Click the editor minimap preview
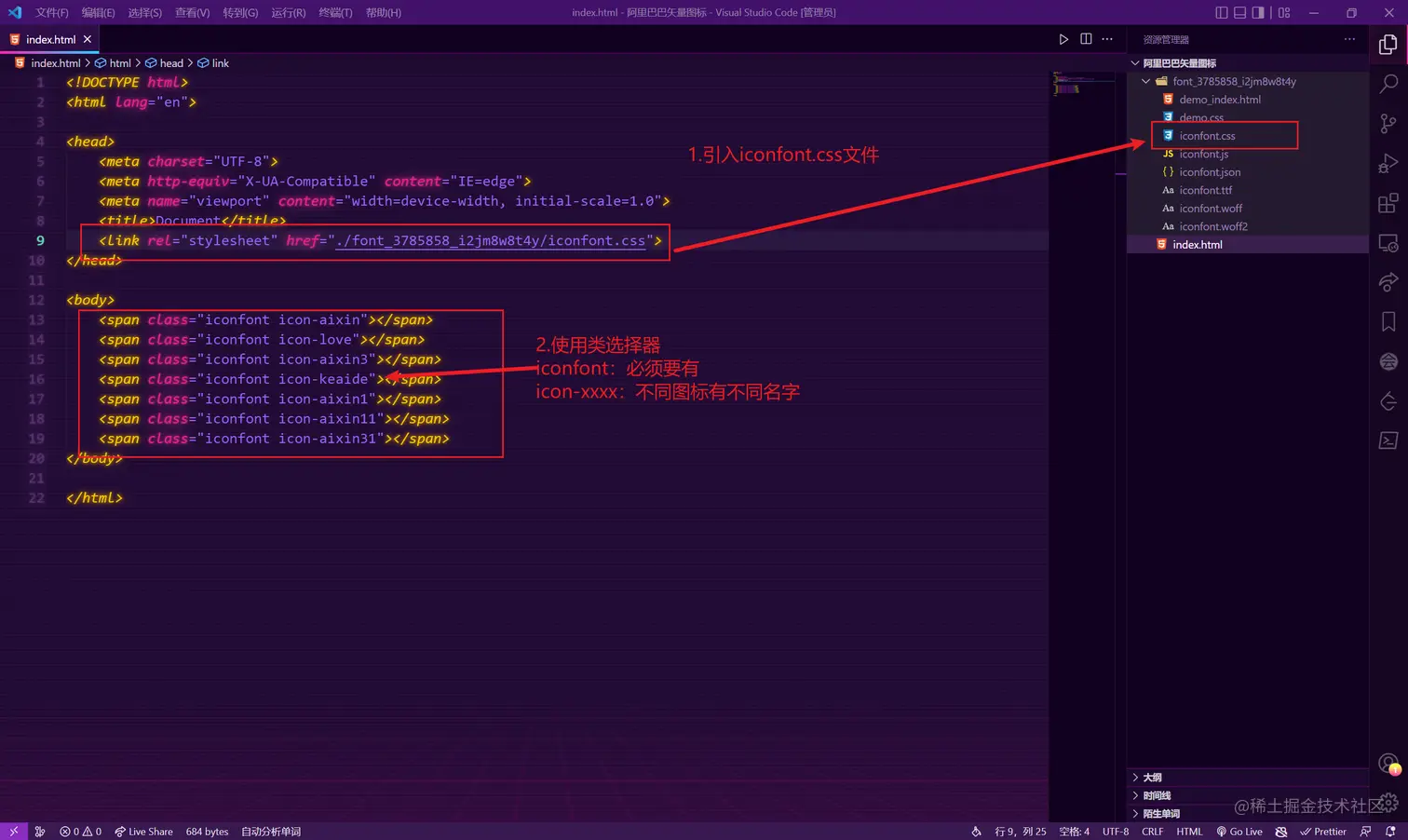The width and height of the screenshot is (1408, 840). click(1083, 84)
